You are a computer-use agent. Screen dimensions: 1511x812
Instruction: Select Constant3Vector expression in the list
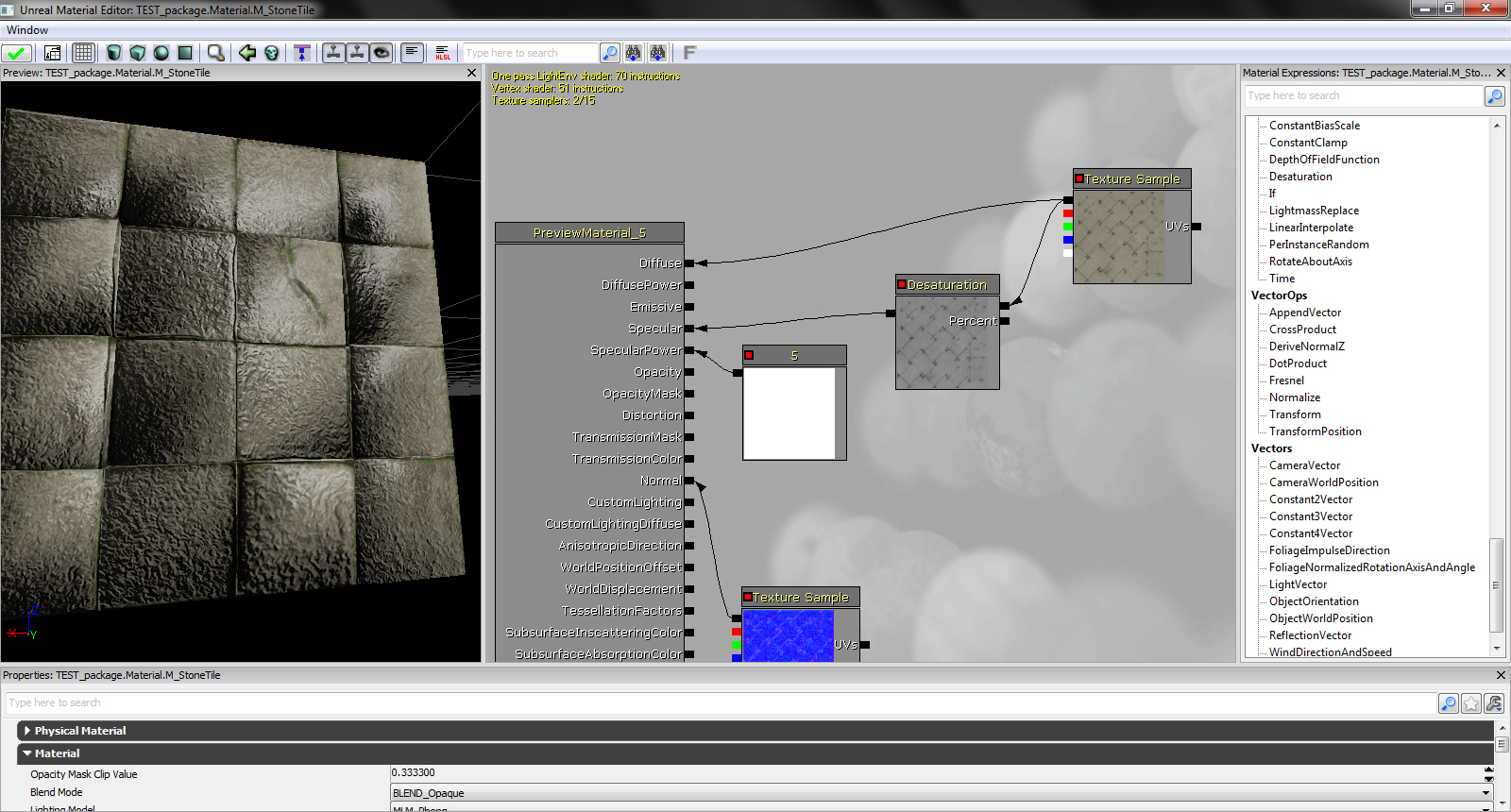pyautogui.click(x=1311, y=516)
